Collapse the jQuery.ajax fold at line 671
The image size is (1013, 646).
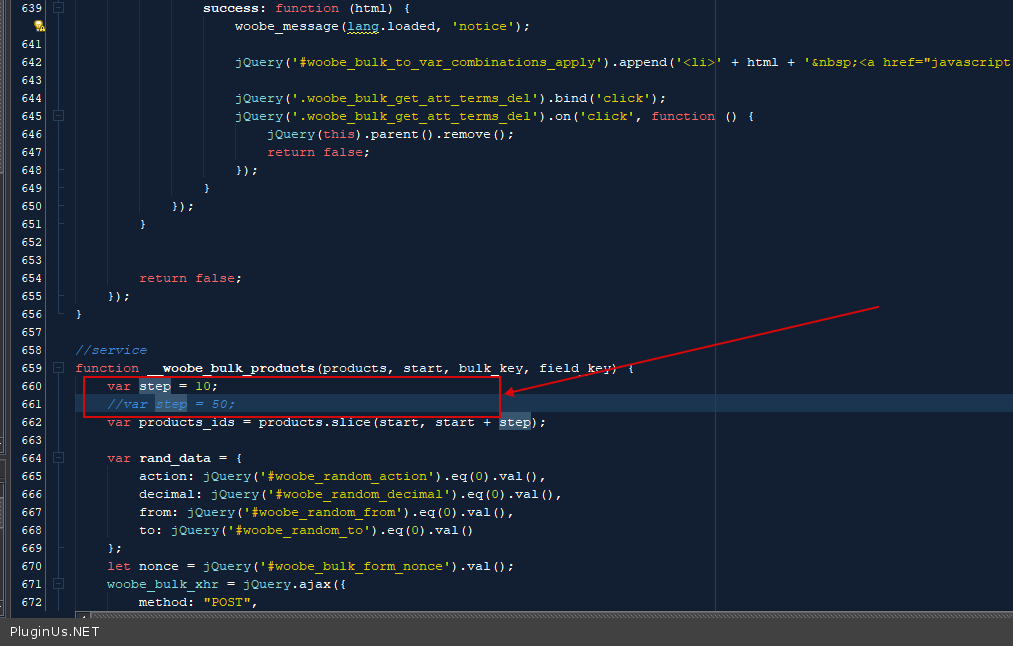pyautogui.click(x=59, y=584)
